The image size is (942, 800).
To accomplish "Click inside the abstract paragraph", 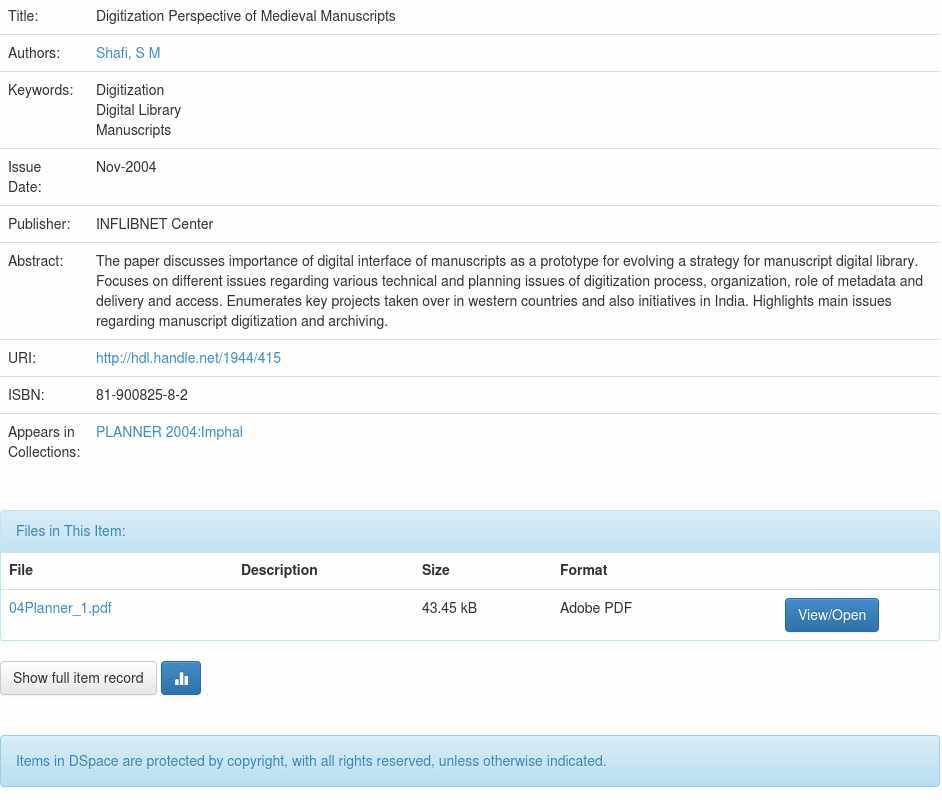I will [500, 291].
